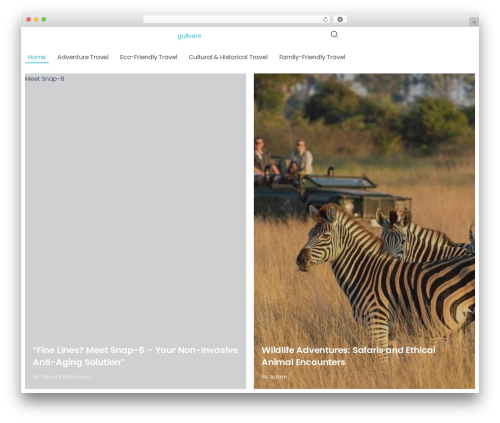Image resolution: width=500 pixels, height=423 pixels.
Task: Open Eco-Friendly Travel menu item
Action: (148, 57)
